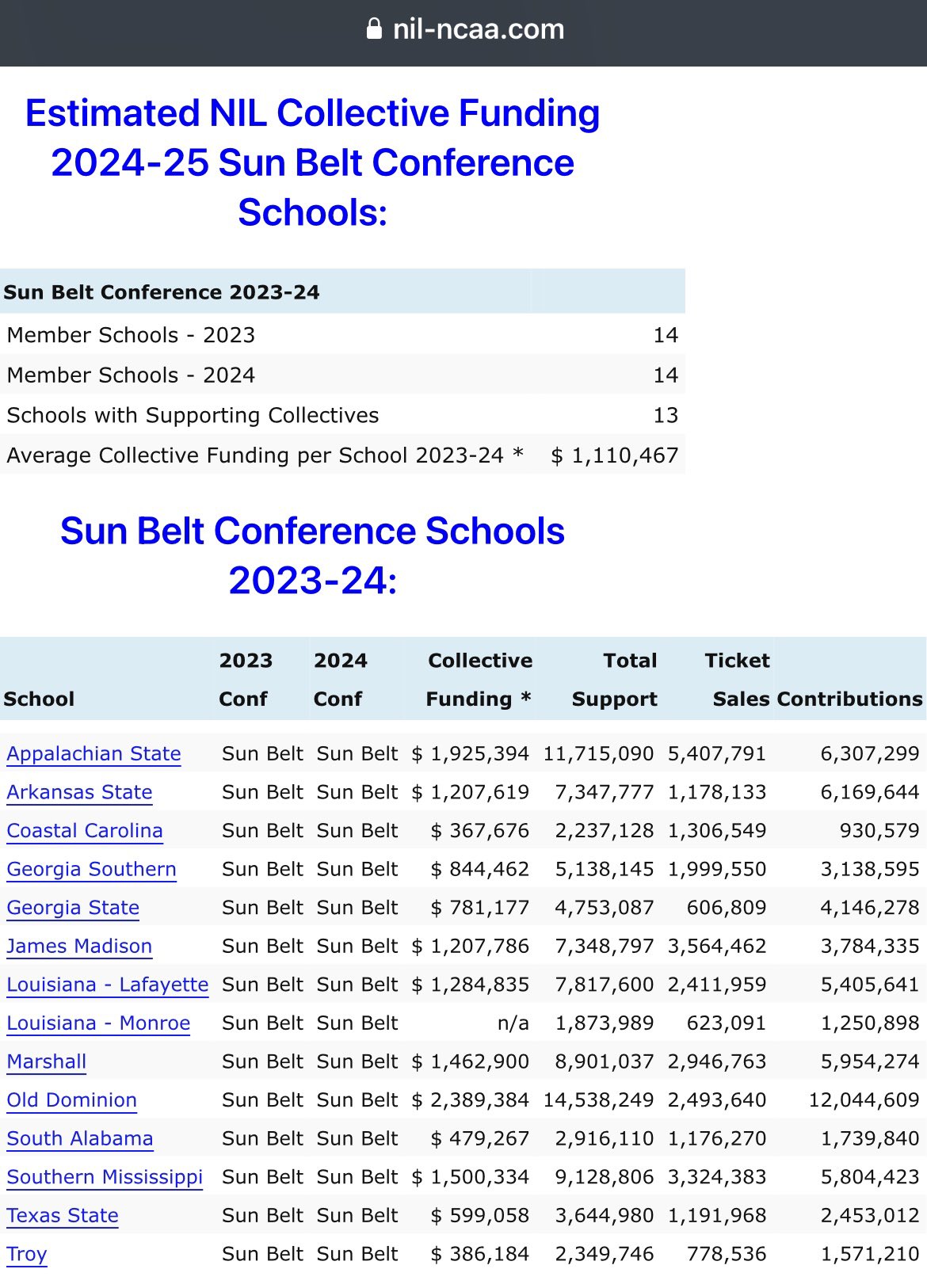Click James Madison ticket sales 3,564,462
This screenshot has width=927, height=1288.
pos(717,946)
